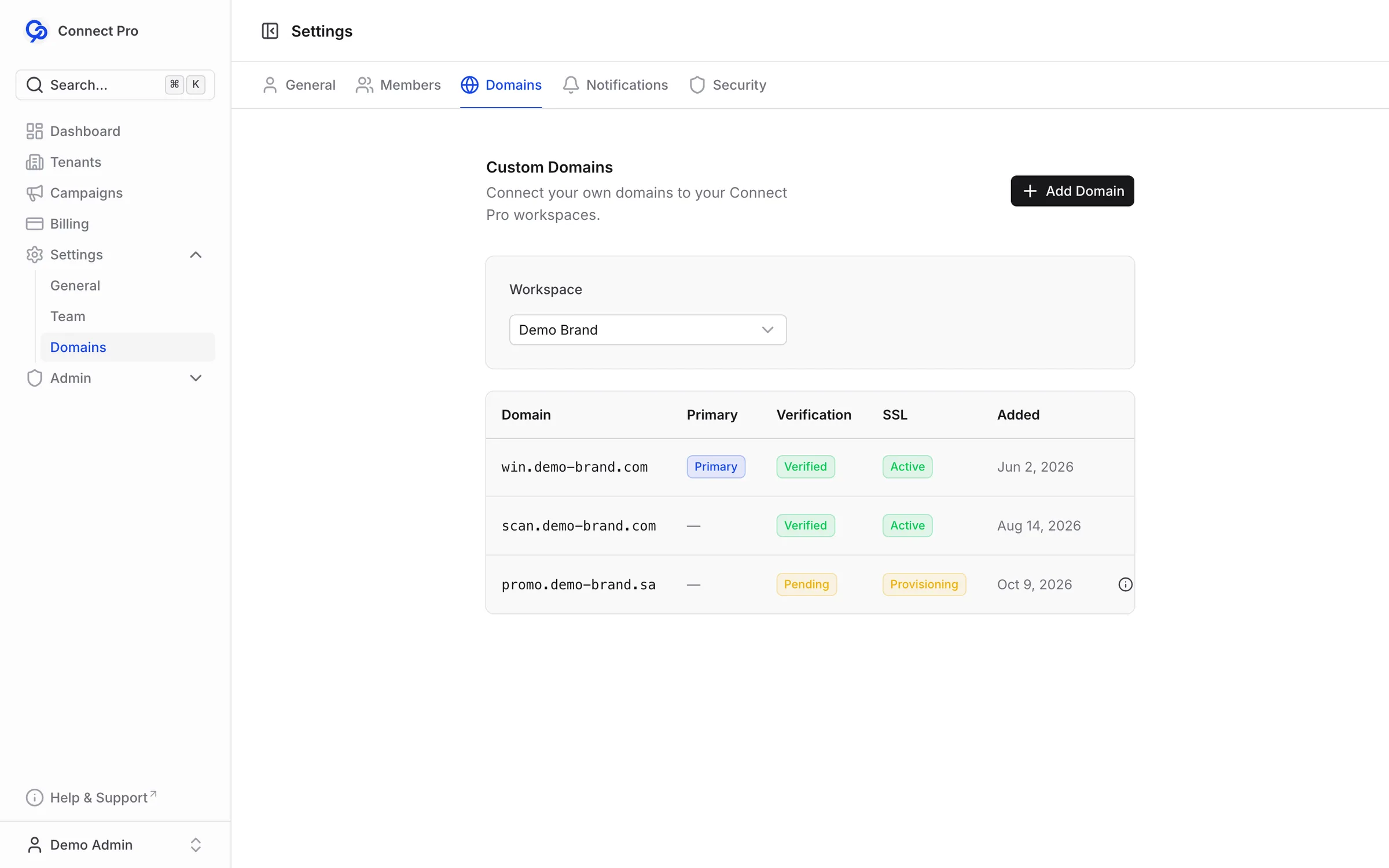Click the bell icon beside Notifications
The width and height of the screenshot is (1389, 868).
point(571,85)
